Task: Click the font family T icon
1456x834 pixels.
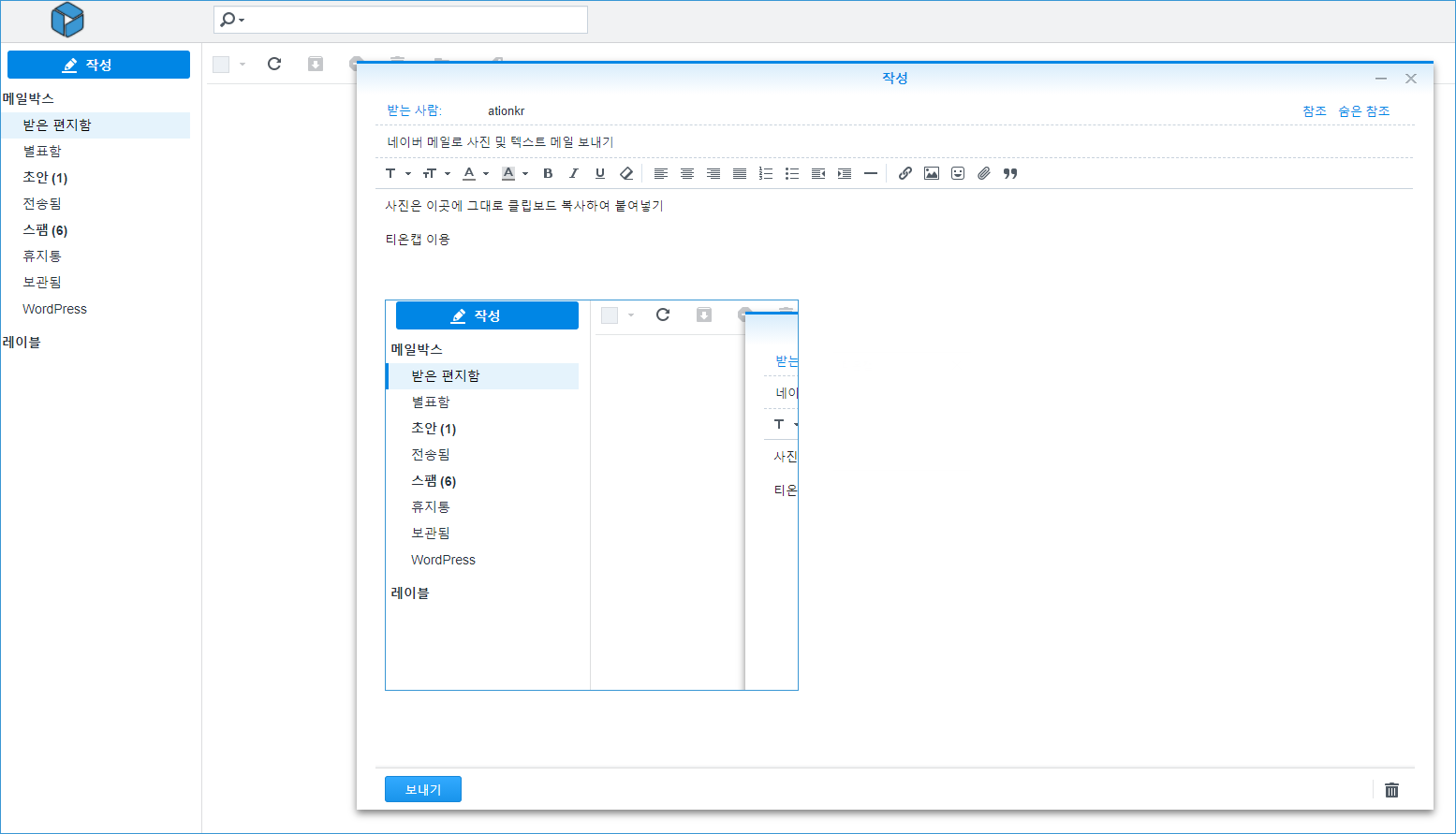Action: click(391, 173)
